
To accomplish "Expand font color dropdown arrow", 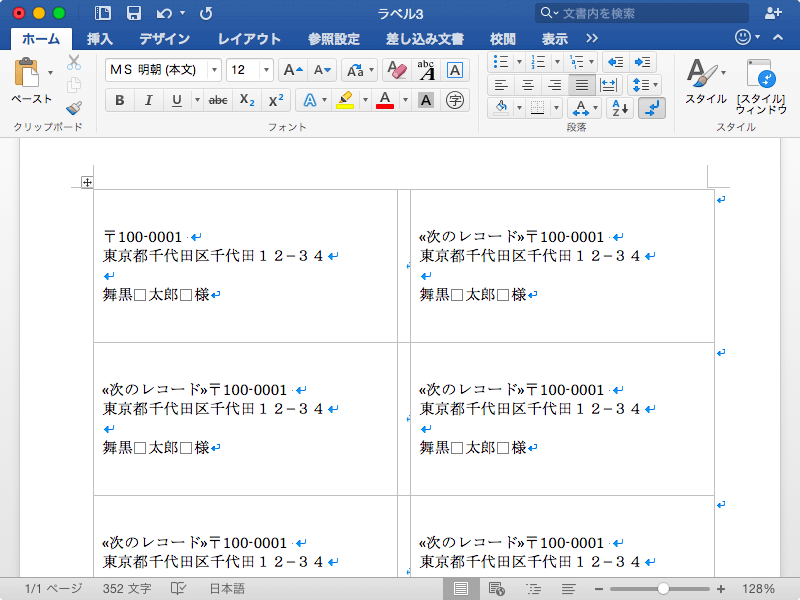I will click(405, 101).
